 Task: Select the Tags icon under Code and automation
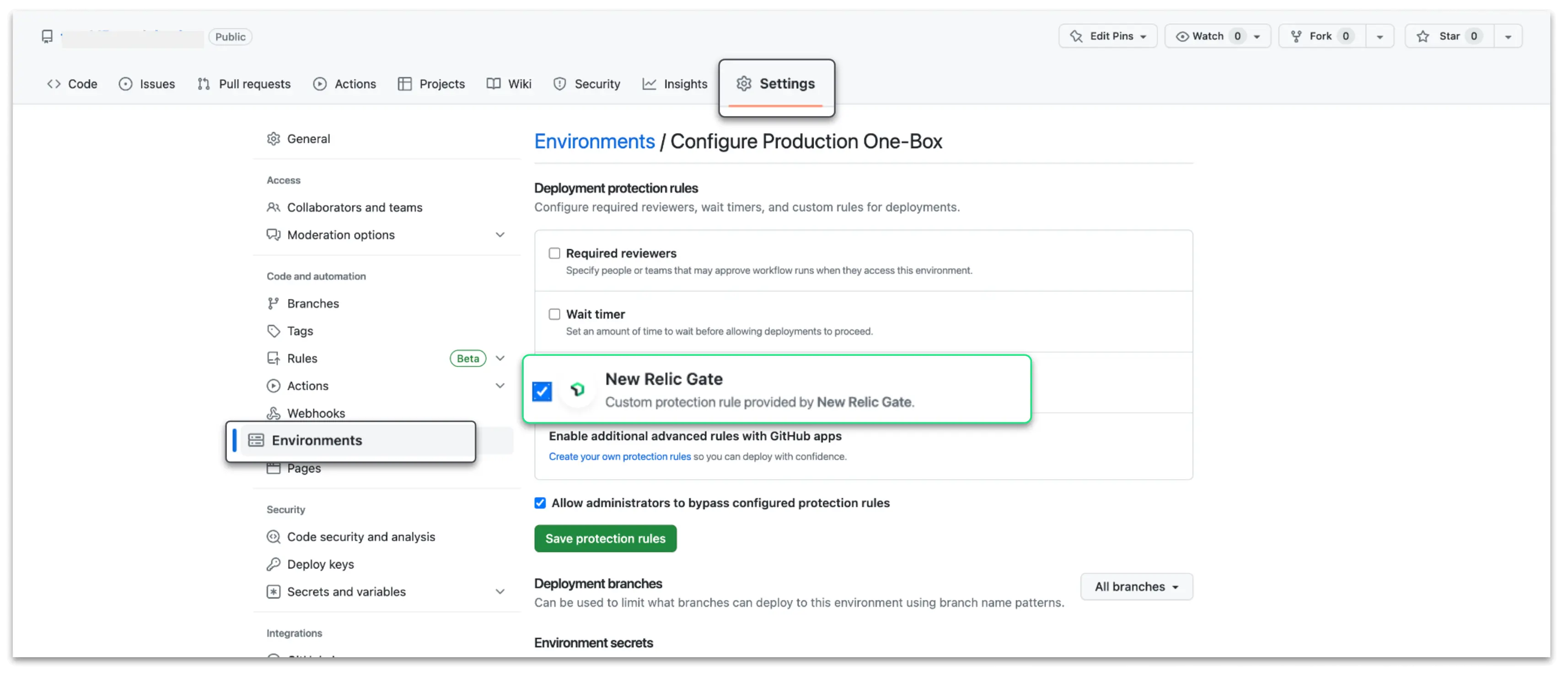274,331
